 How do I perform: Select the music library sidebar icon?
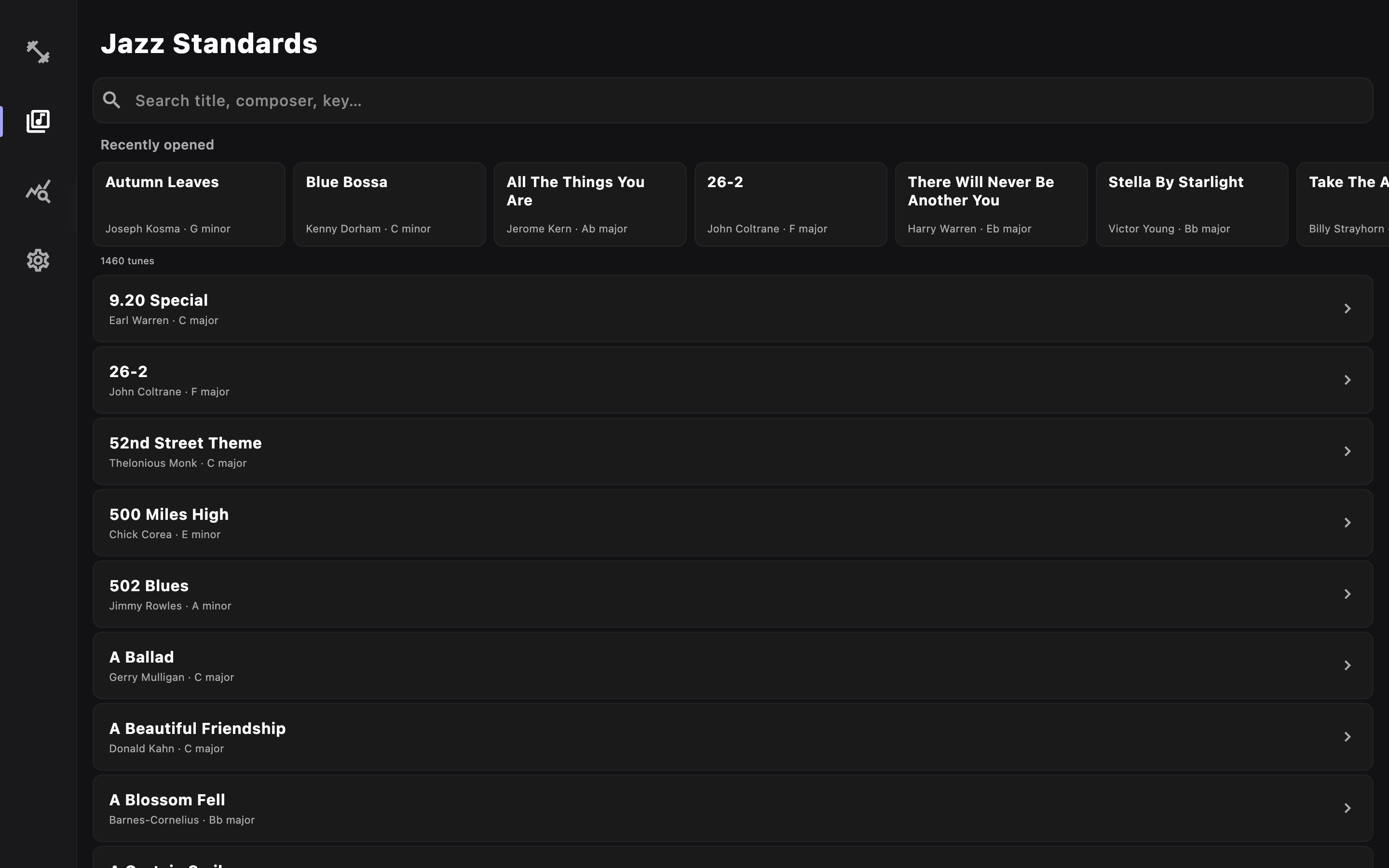[x=38, y=121]
